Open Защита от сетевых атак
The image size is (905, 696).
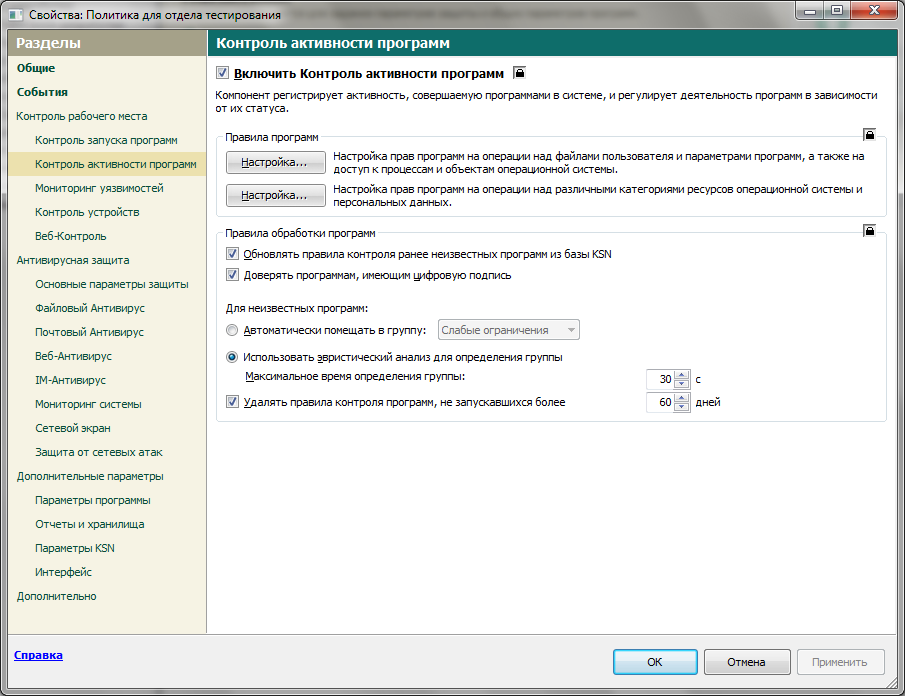[x=99, y=452]
